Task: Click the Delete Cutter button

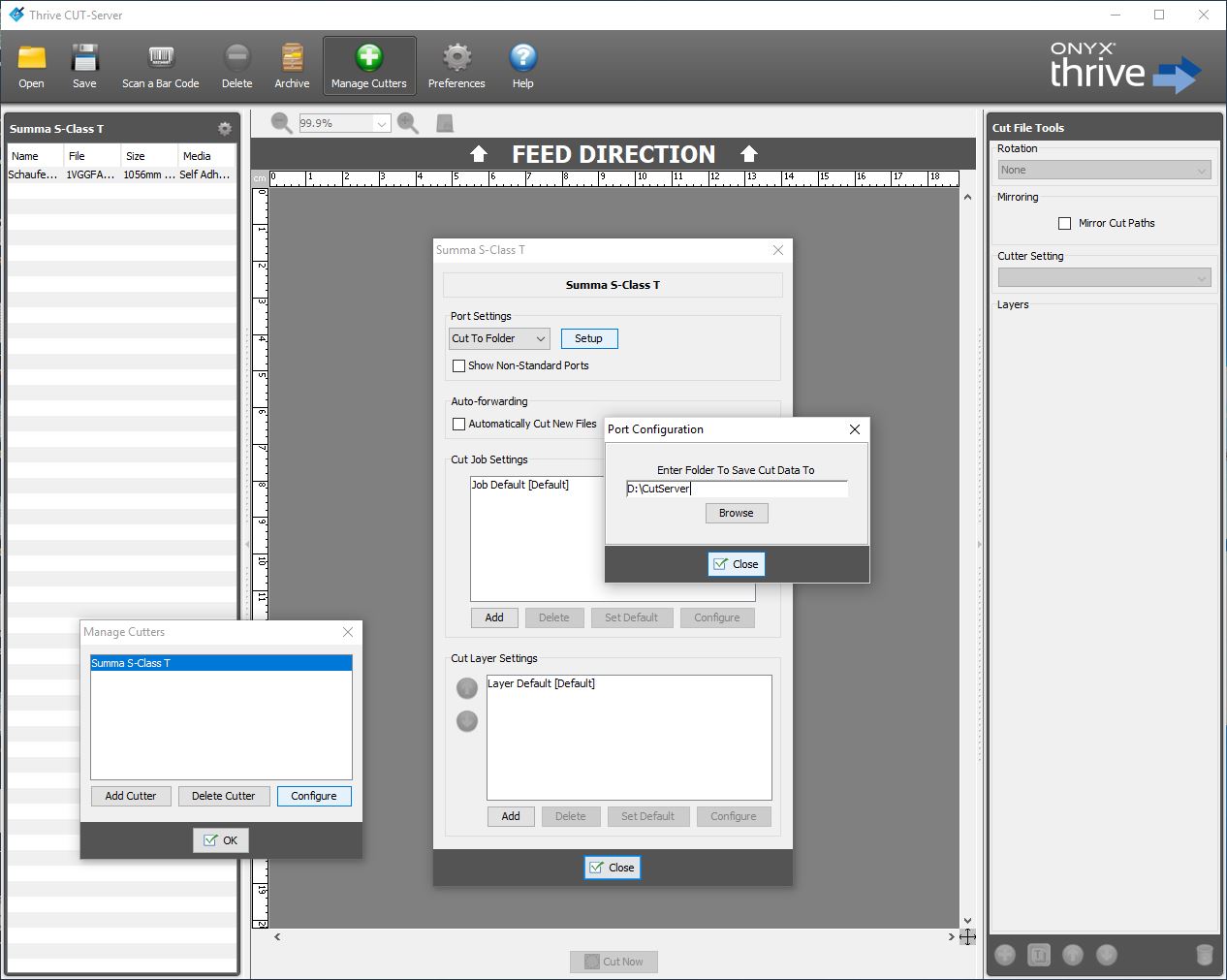Action: coord(224,796)
